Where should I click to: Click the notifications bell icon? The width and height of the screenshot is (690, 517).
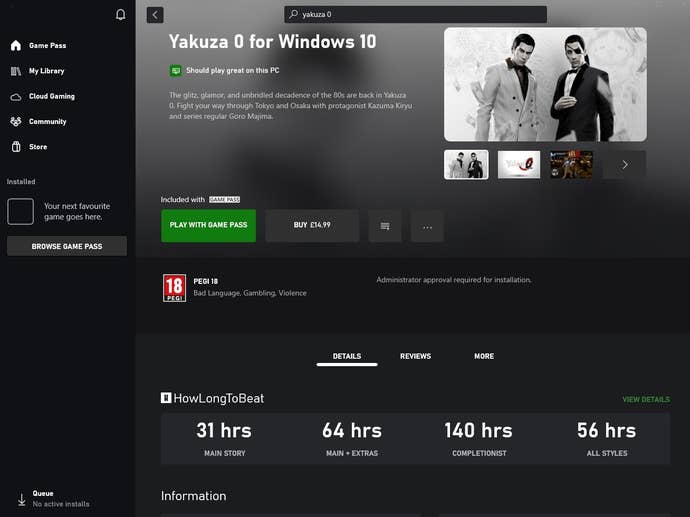coord(121,15)
